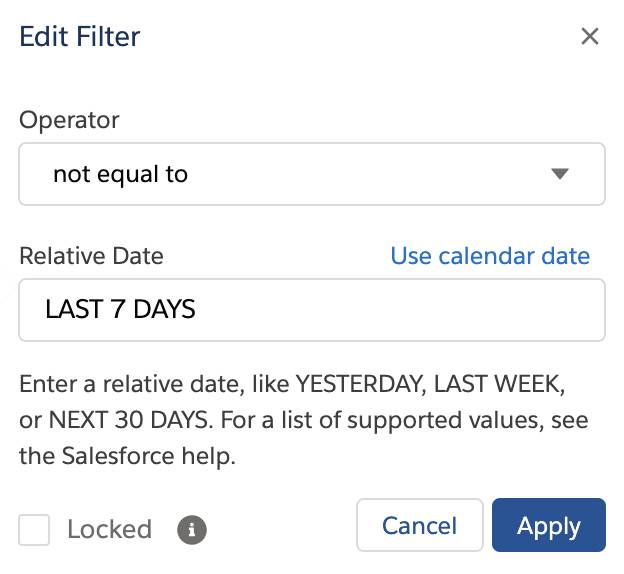Select the Edit Filter dialog heading
Screen dimensions: 624x574
(80, 37)
